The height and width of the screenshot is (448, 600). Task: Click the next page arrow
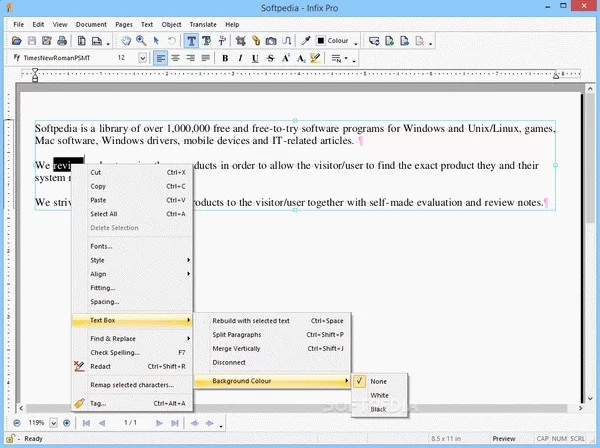159,423
